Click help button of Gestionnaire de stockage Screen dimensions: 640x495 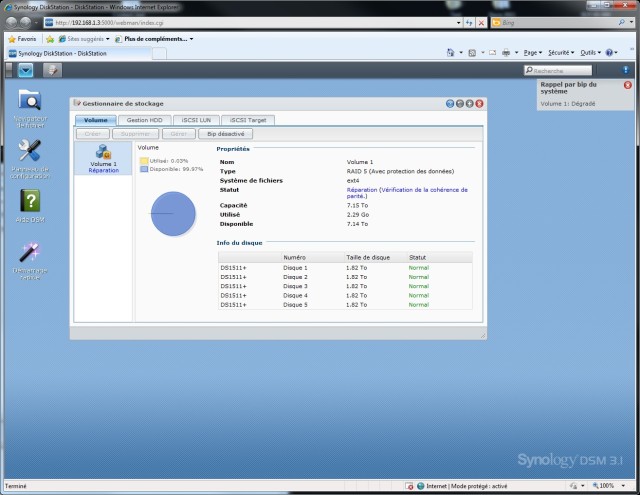[450, 104]
